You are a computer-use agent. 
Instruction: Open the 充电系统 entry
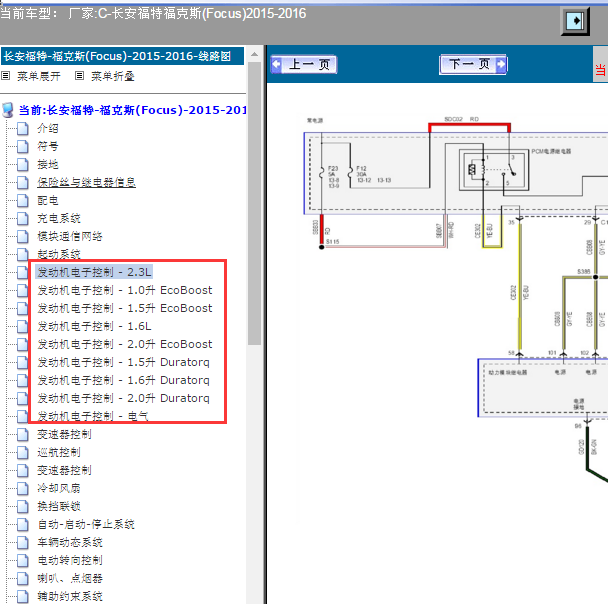[x=59, y=218]
